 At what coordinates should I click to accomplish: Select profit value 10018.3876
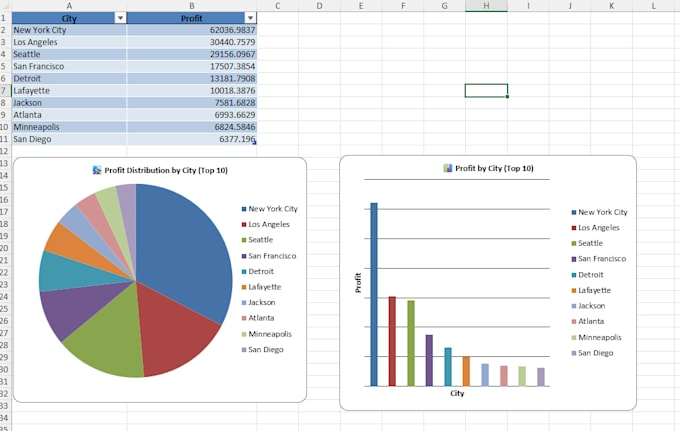point(192,91)
